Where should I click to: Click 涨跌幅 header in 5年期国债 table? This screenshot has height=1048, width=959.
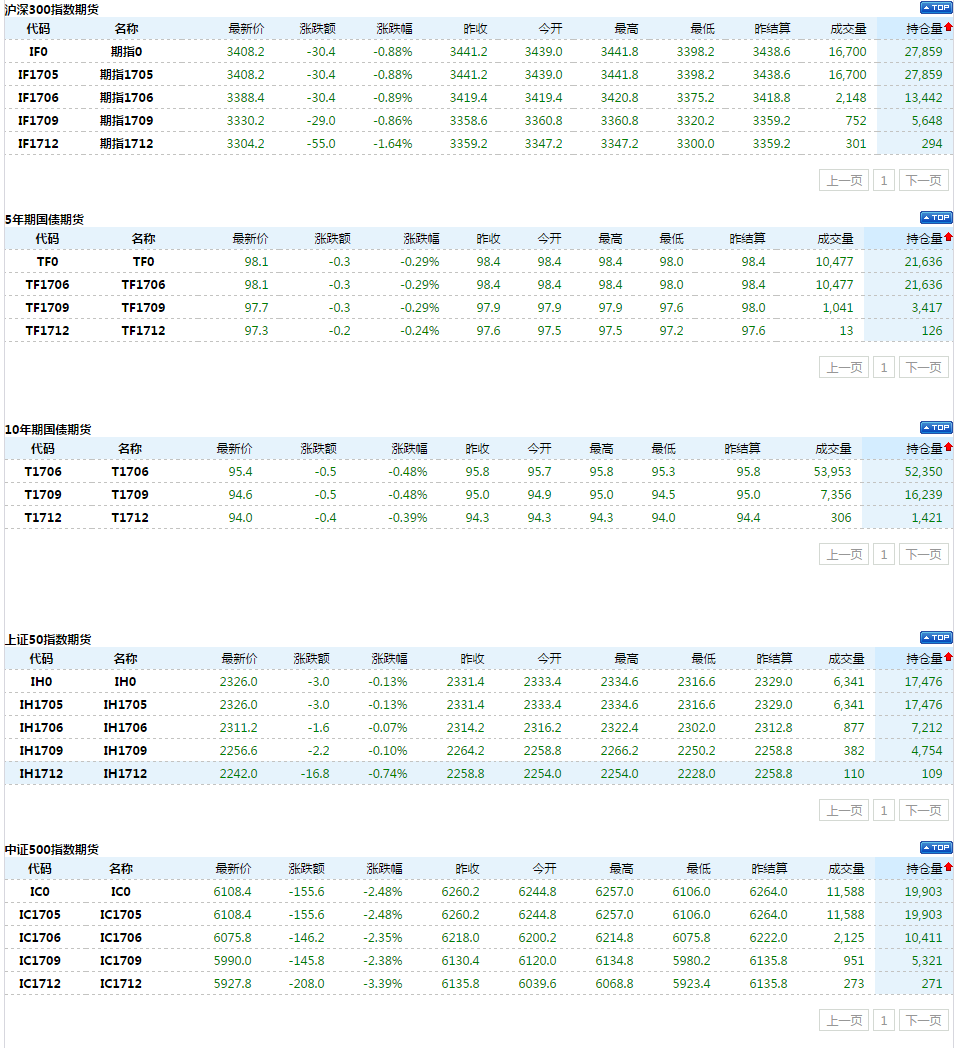click(421, 239)
